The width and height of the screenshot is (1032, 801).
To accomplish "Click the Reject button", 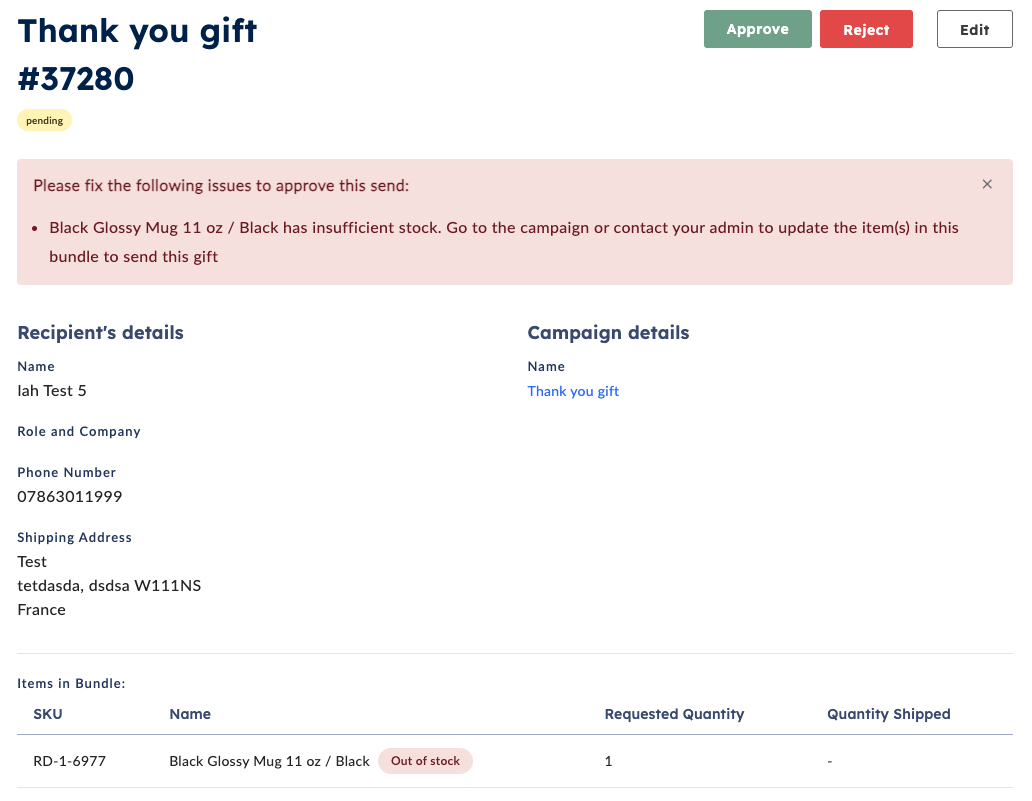I will [x=866, y=29].
